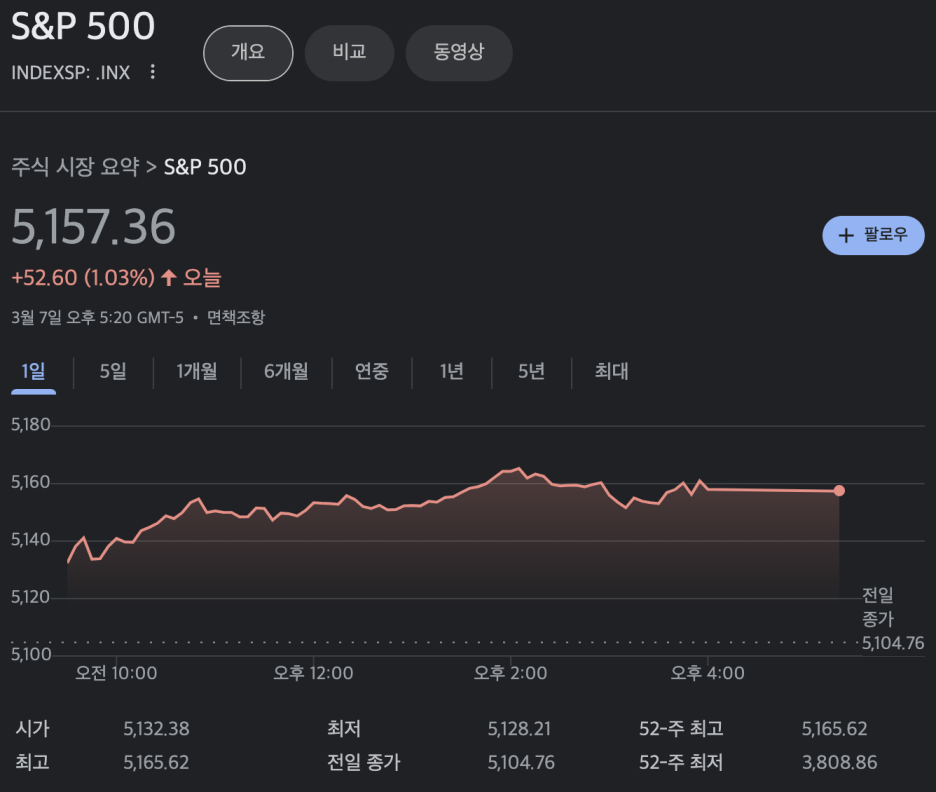The width and height of the screenshot is (936, 792).
Task: Open the 주식 시장 요약 breadcrumb link
Action: (75, 167)
